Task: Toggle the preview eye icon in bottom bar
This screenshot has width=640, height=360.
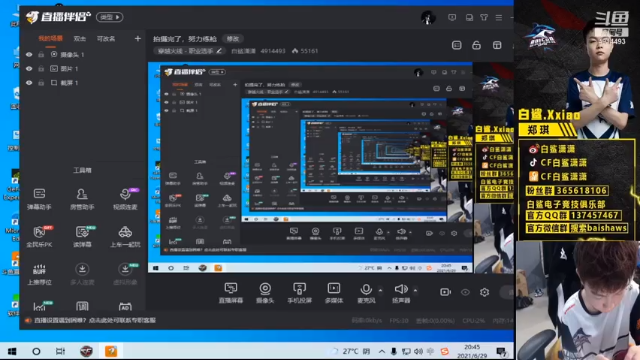Action: (465, 292)
